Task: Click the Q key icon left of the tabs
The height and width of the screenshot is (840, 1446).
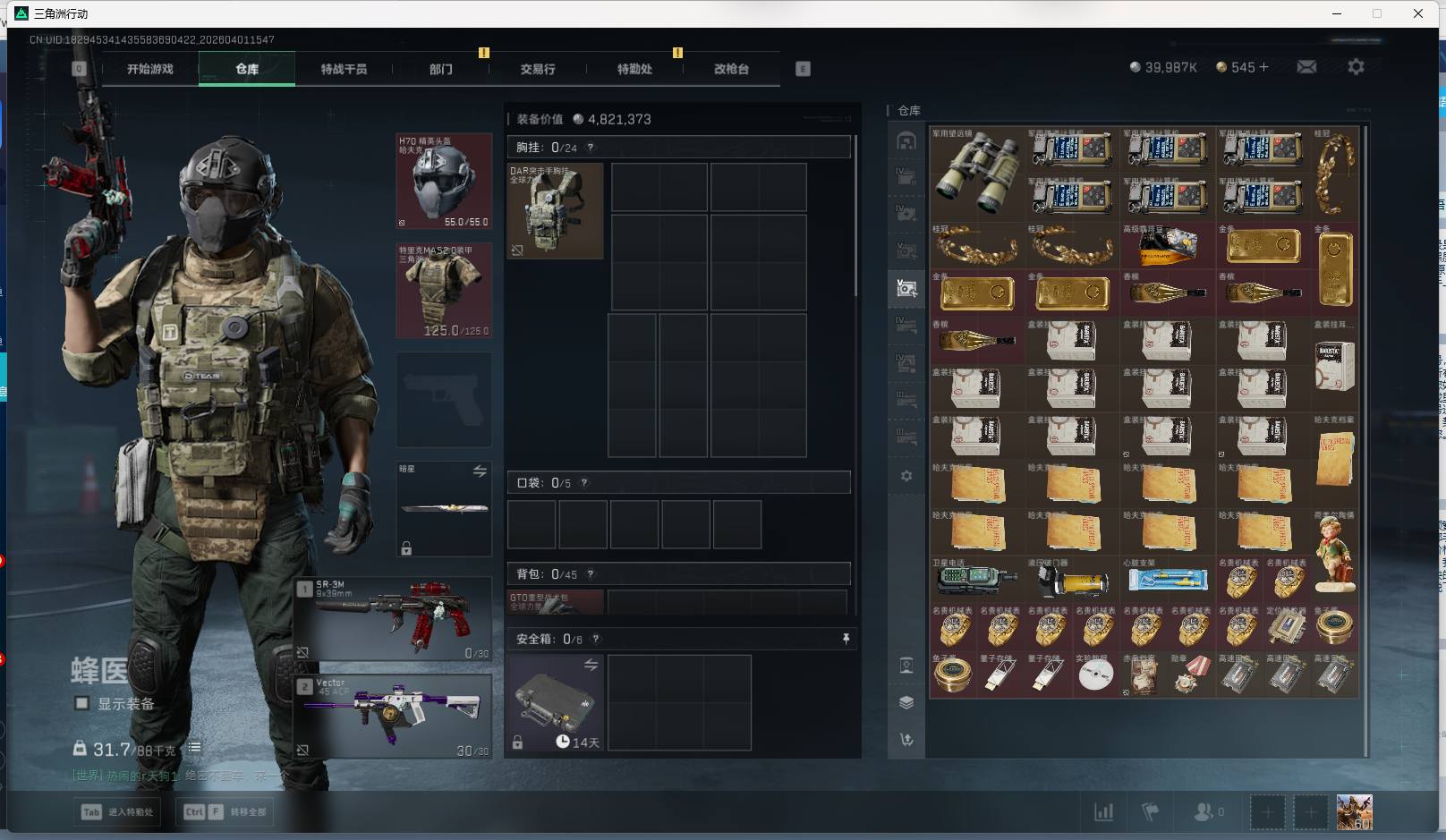Action: pyautogui.click(x=79, y=69)
